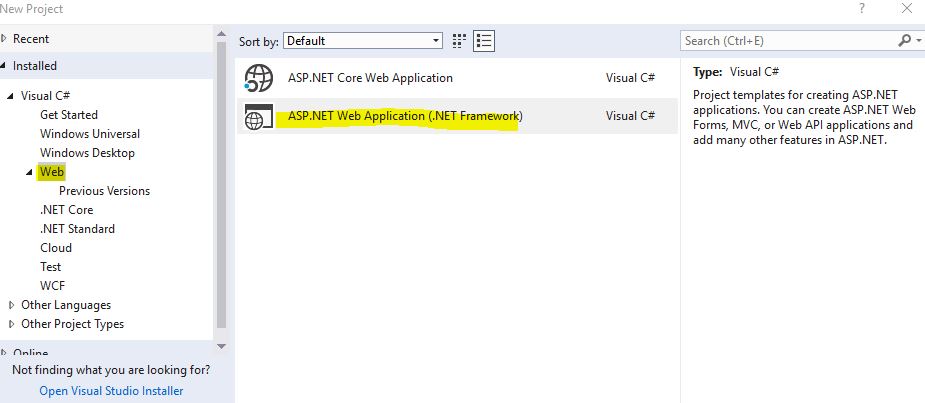The width and height of the screenshot is (925, 403).
Task: Collapse the Visual C# node
Action: [10, 96]
